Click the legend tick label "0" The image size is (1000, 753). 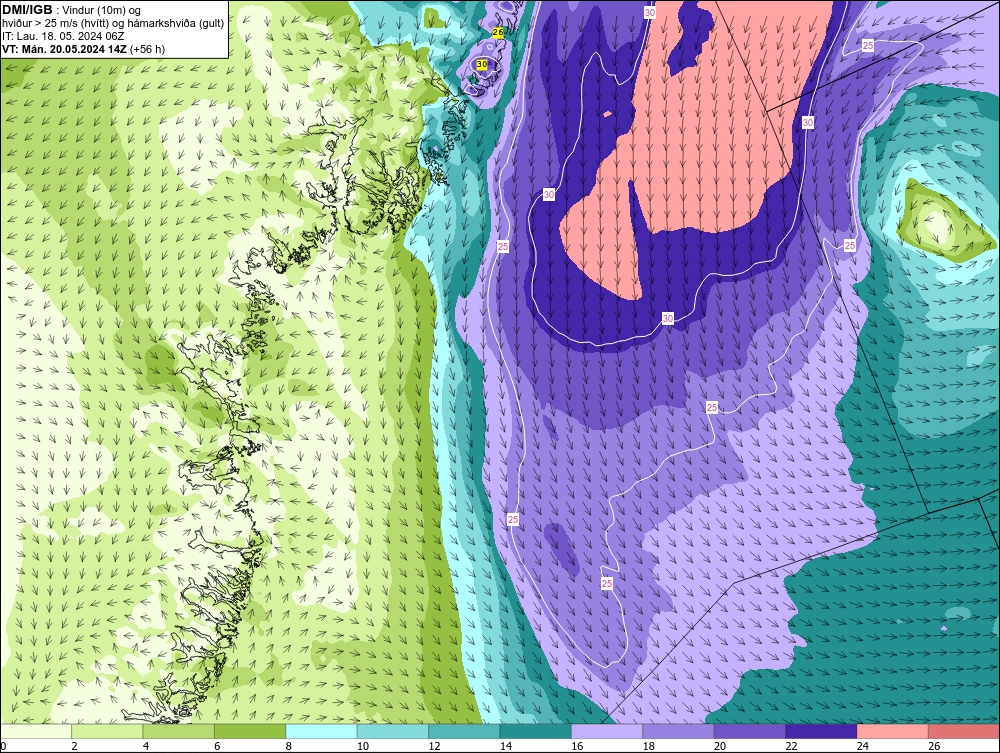click(3, 746)
